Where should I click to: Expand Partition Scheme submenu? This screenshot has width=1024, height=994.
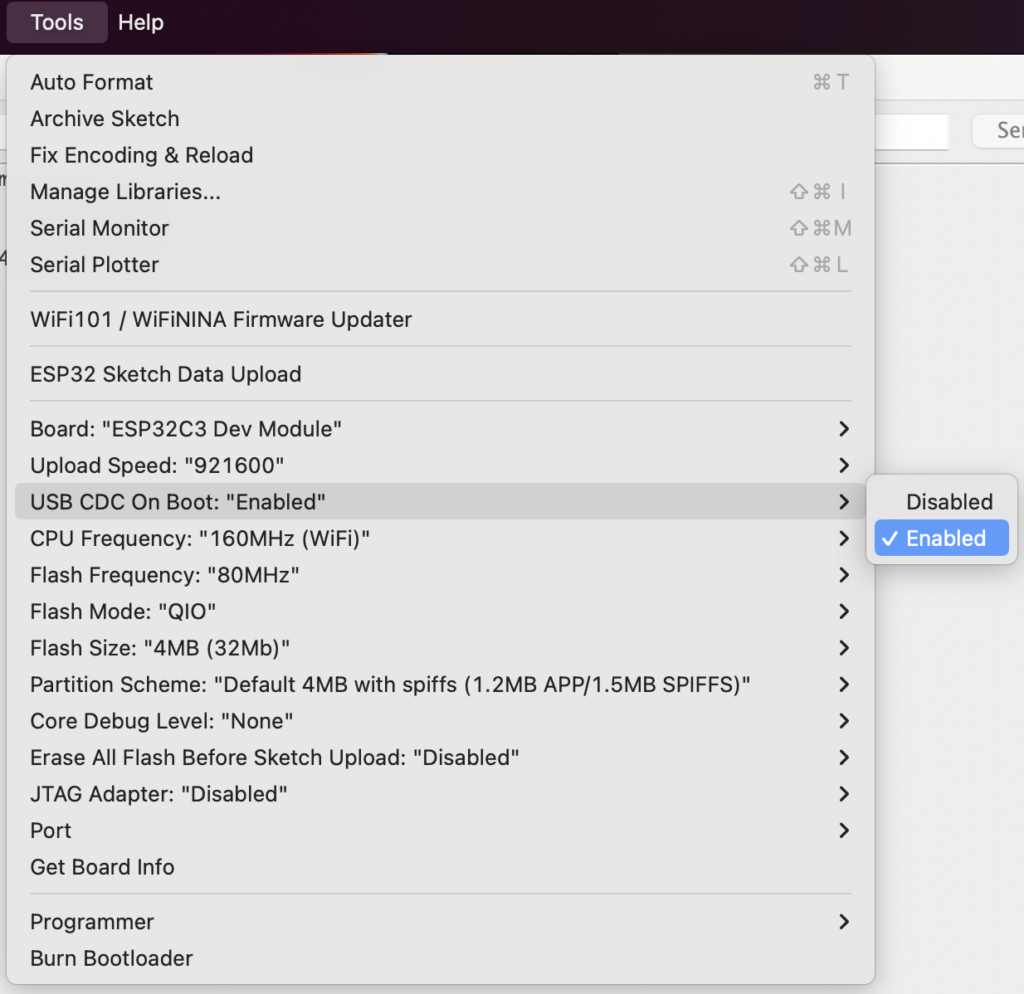tap(440, 685)
